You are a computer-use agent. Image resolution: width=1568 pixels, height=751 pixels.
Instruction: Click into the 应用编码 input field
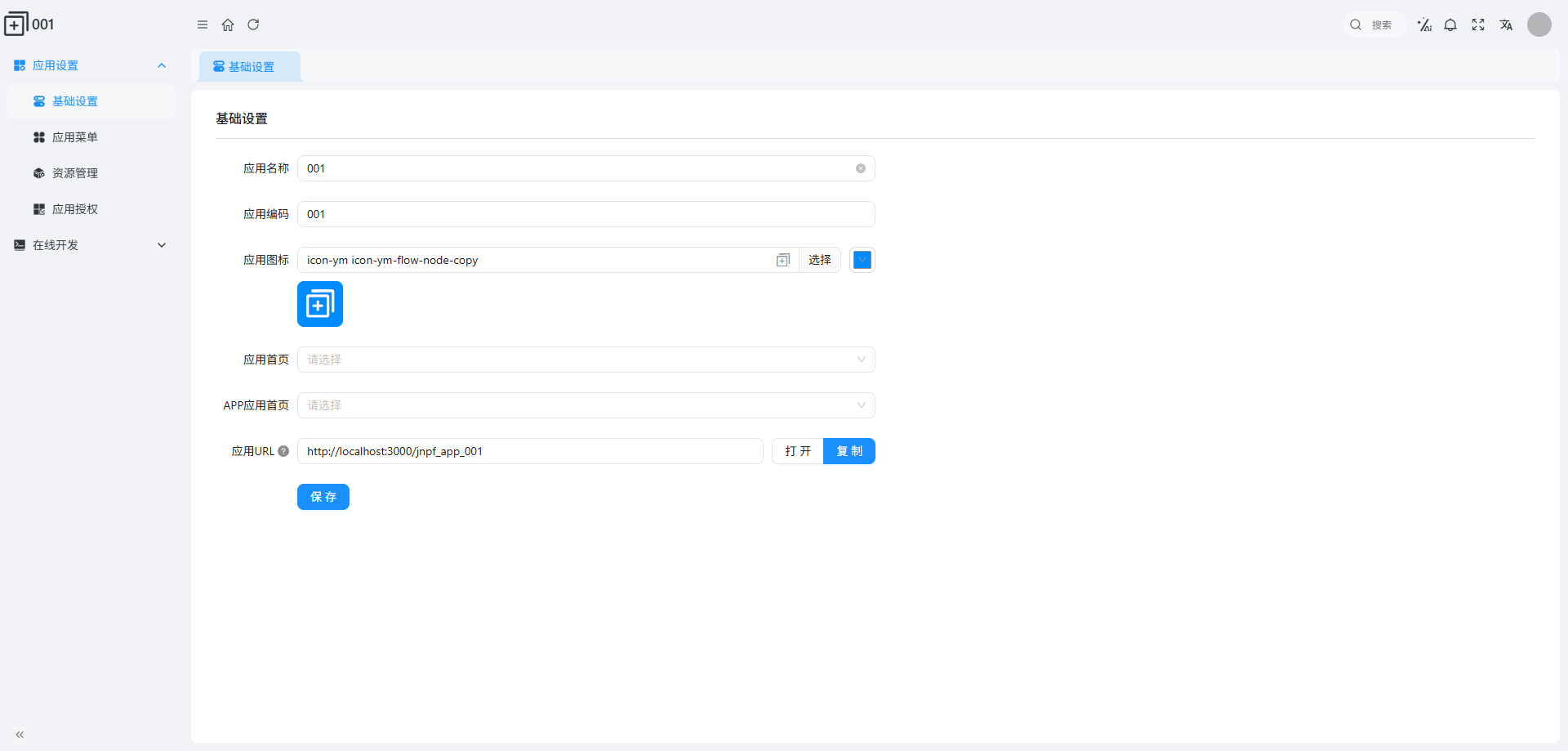pyautogui.click(x=586, y=214)
